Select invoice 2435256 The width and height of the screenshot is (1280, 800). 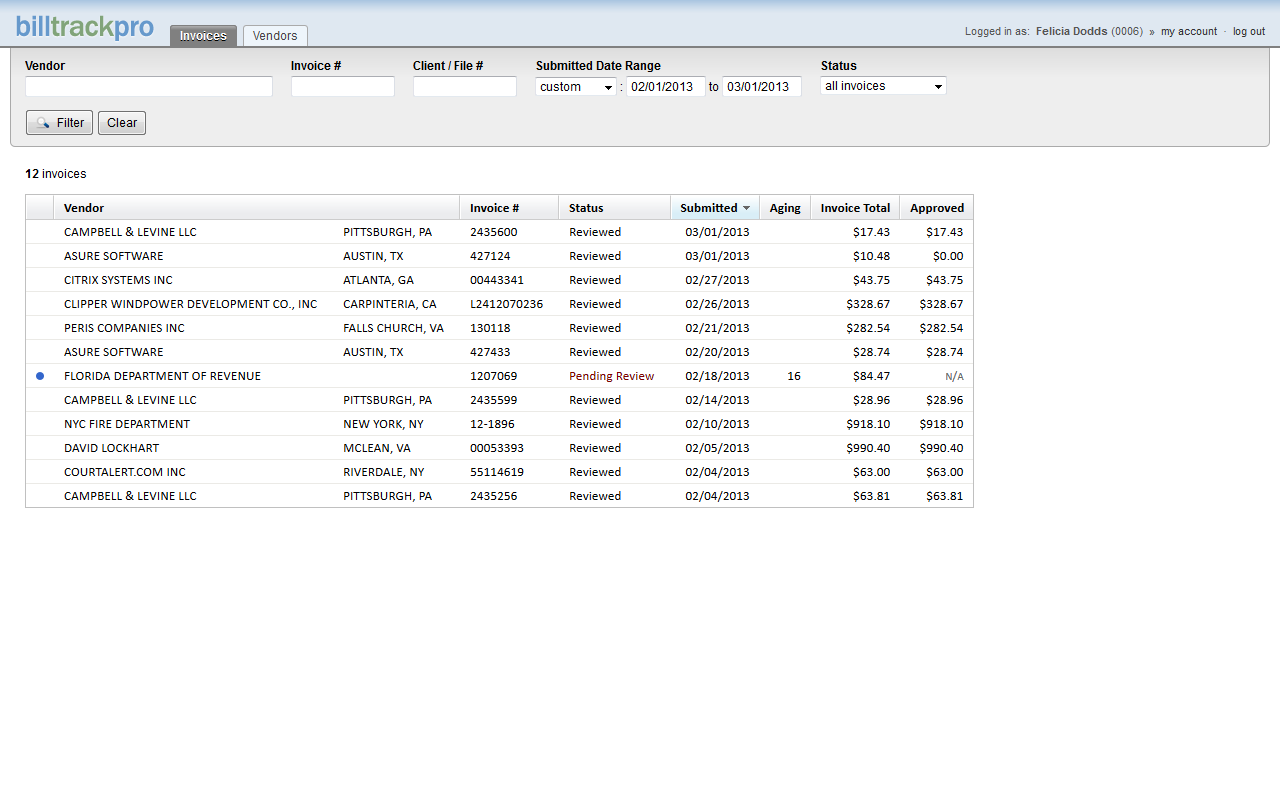(499, 496)
